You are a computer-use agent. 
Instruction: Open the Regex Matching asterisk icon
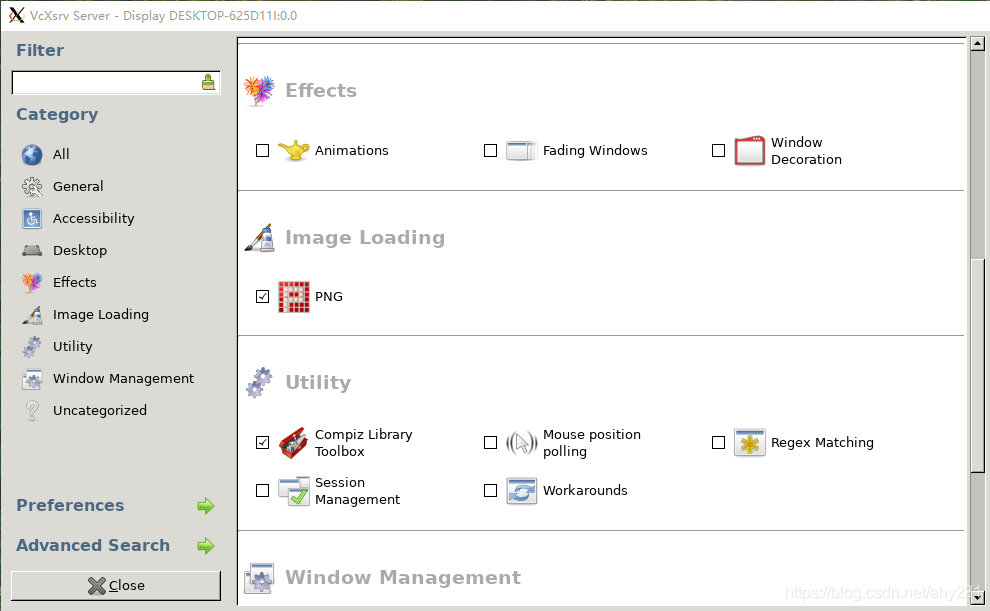[x=749, y=442]
